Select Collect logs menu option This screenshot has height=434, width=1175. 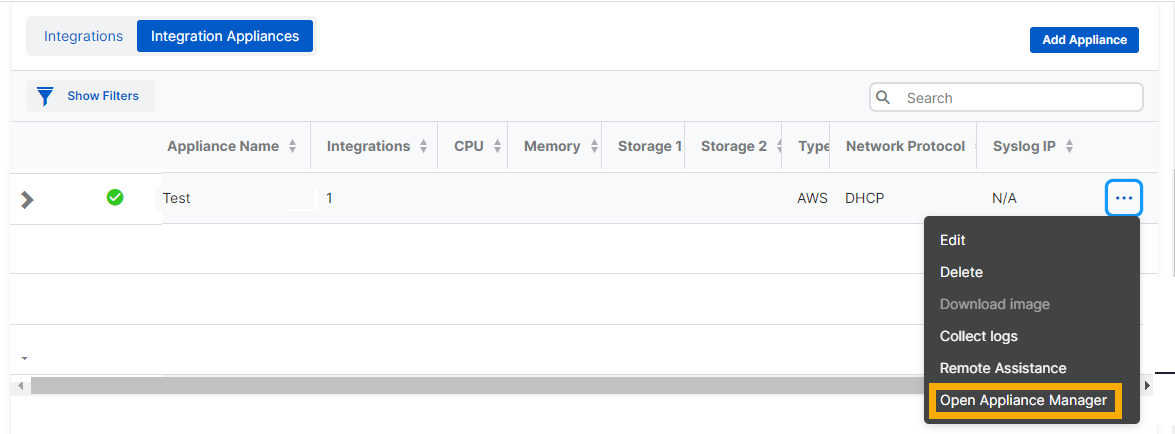point(978,336)
